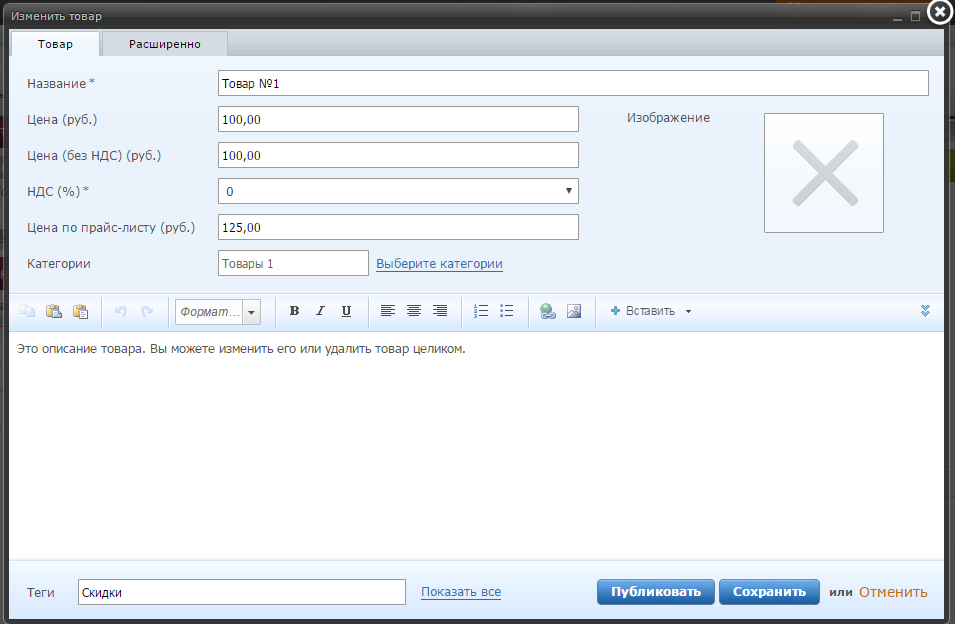Image resolution: width=955 pixels, height=624 pixels.
Task: Click the Цена (руб.) input field
Action: tap(398, 119)
